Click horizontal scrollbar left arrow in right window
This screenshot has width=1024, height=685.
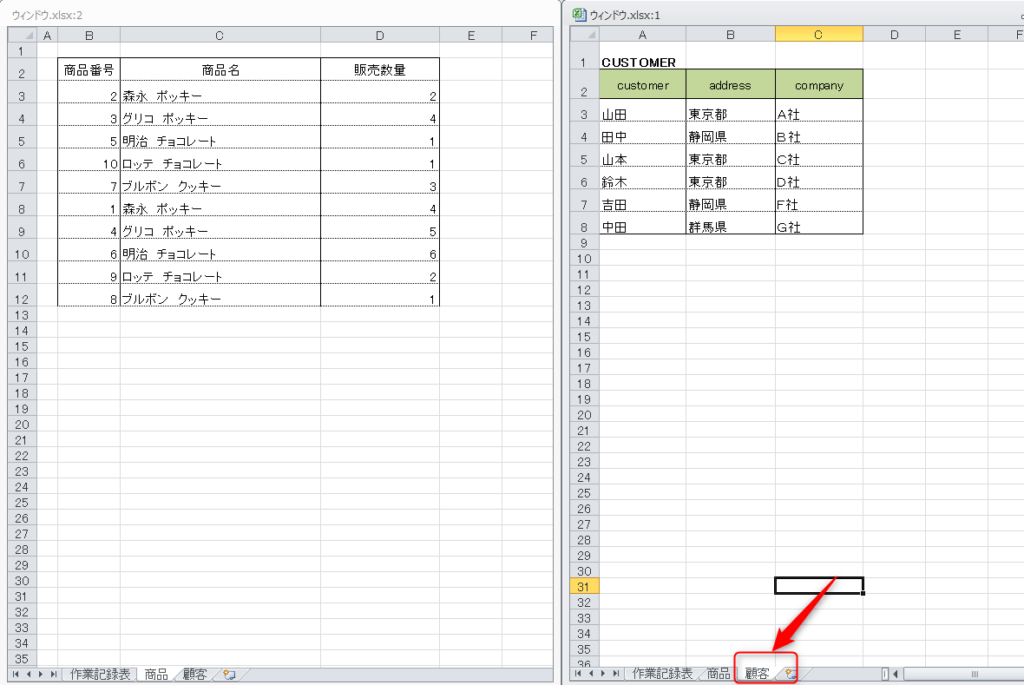tap(896, 674)
